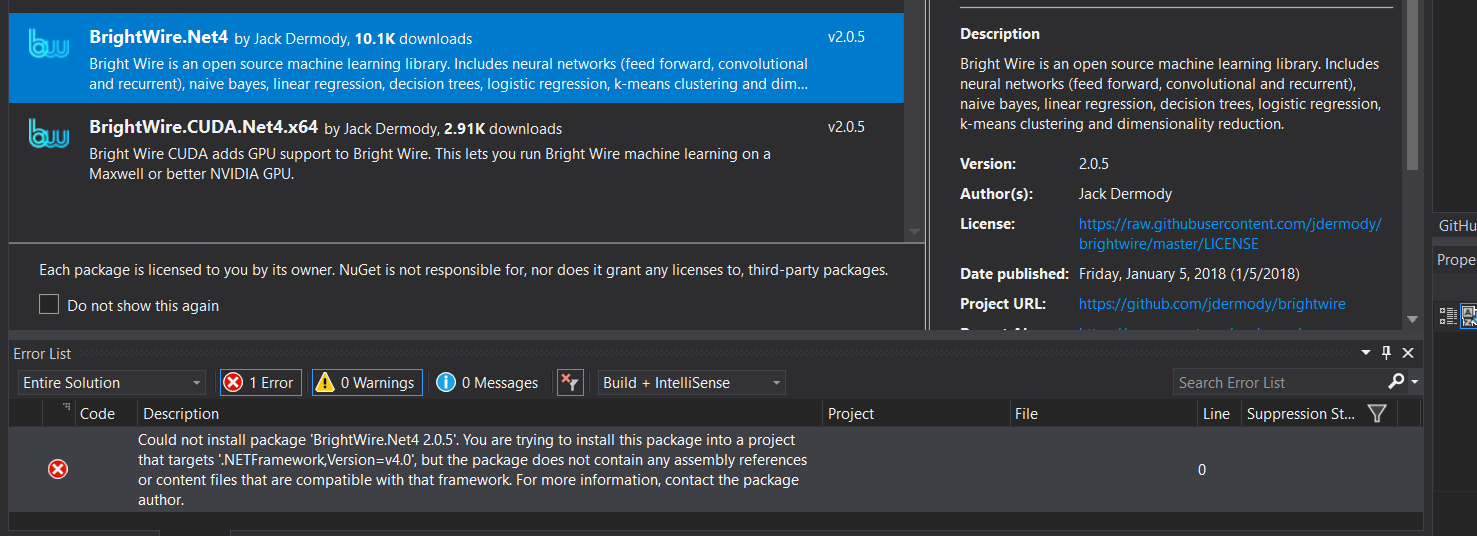The image size is (1477, 536).
Task: Sort by the Code column
Action: [x=97, y=413]
